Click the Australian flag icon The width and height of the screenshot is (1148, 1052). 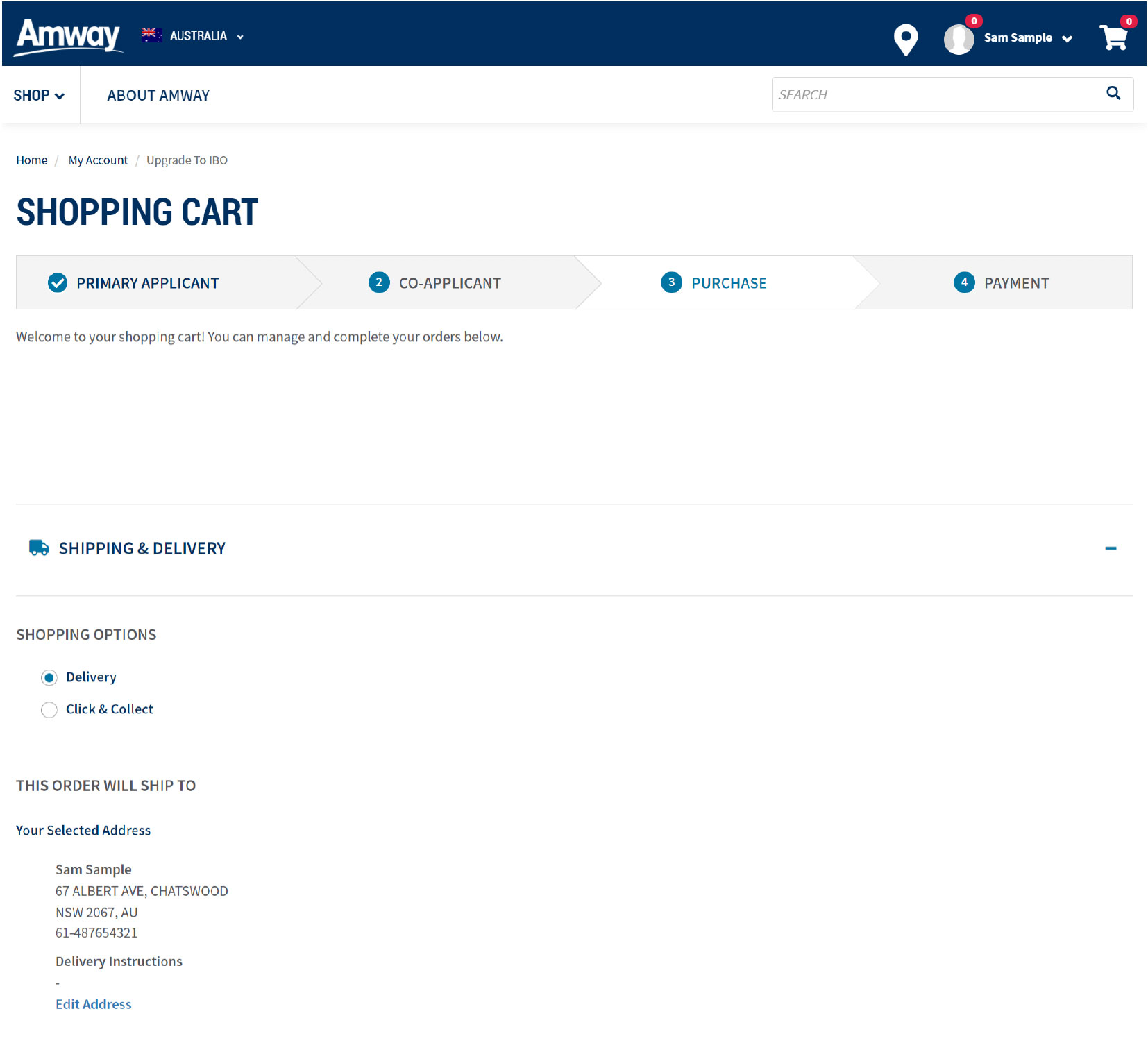(151, 35)
